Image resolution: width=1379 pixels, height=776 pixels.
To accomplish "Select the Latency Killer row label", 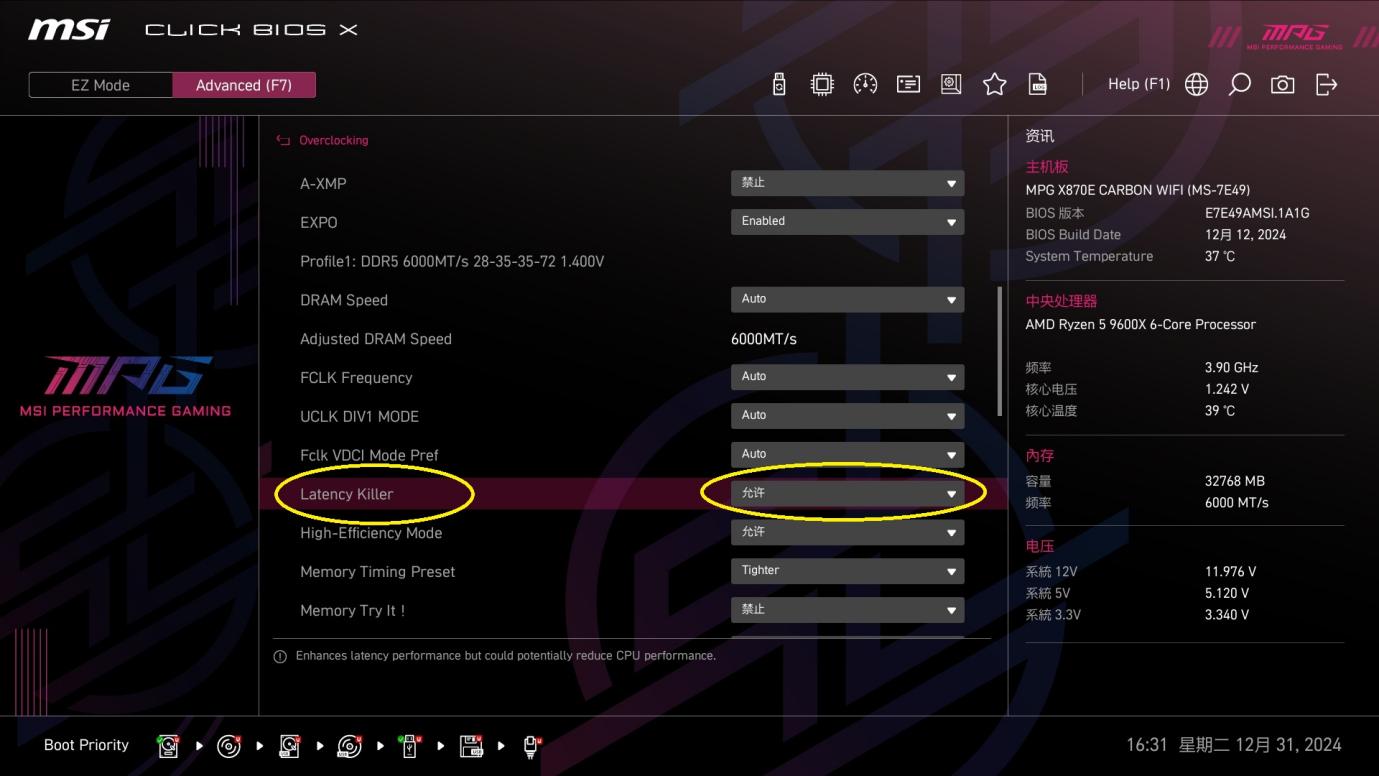I will (347, 494).
